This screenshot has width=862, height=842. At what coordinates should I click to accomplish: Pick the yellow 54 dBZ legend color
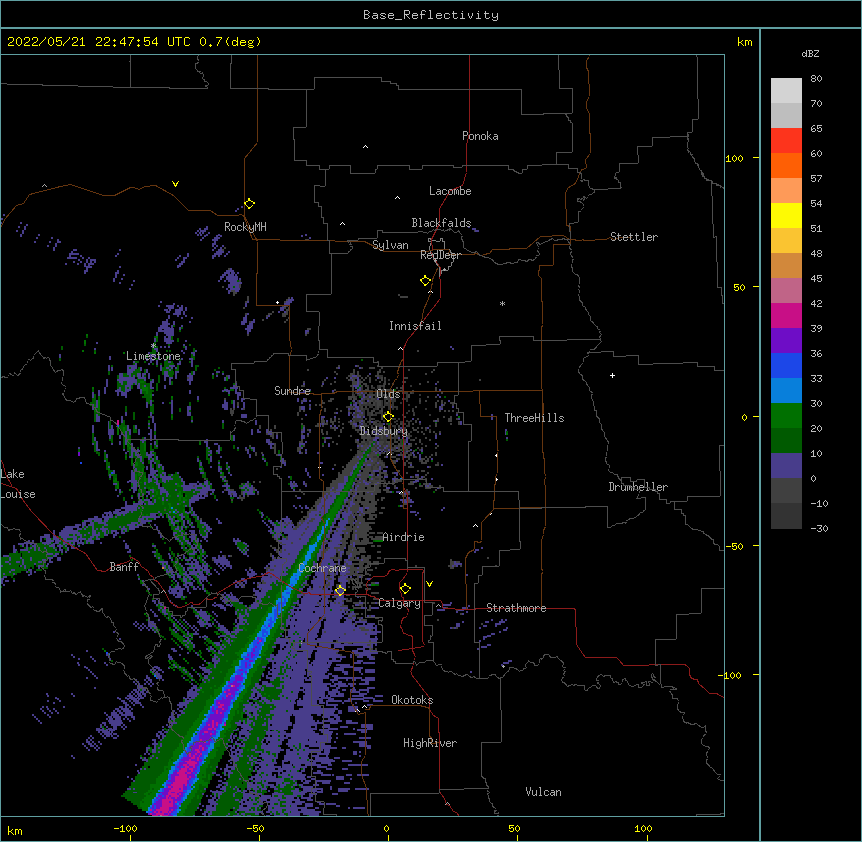click(786, 215)
